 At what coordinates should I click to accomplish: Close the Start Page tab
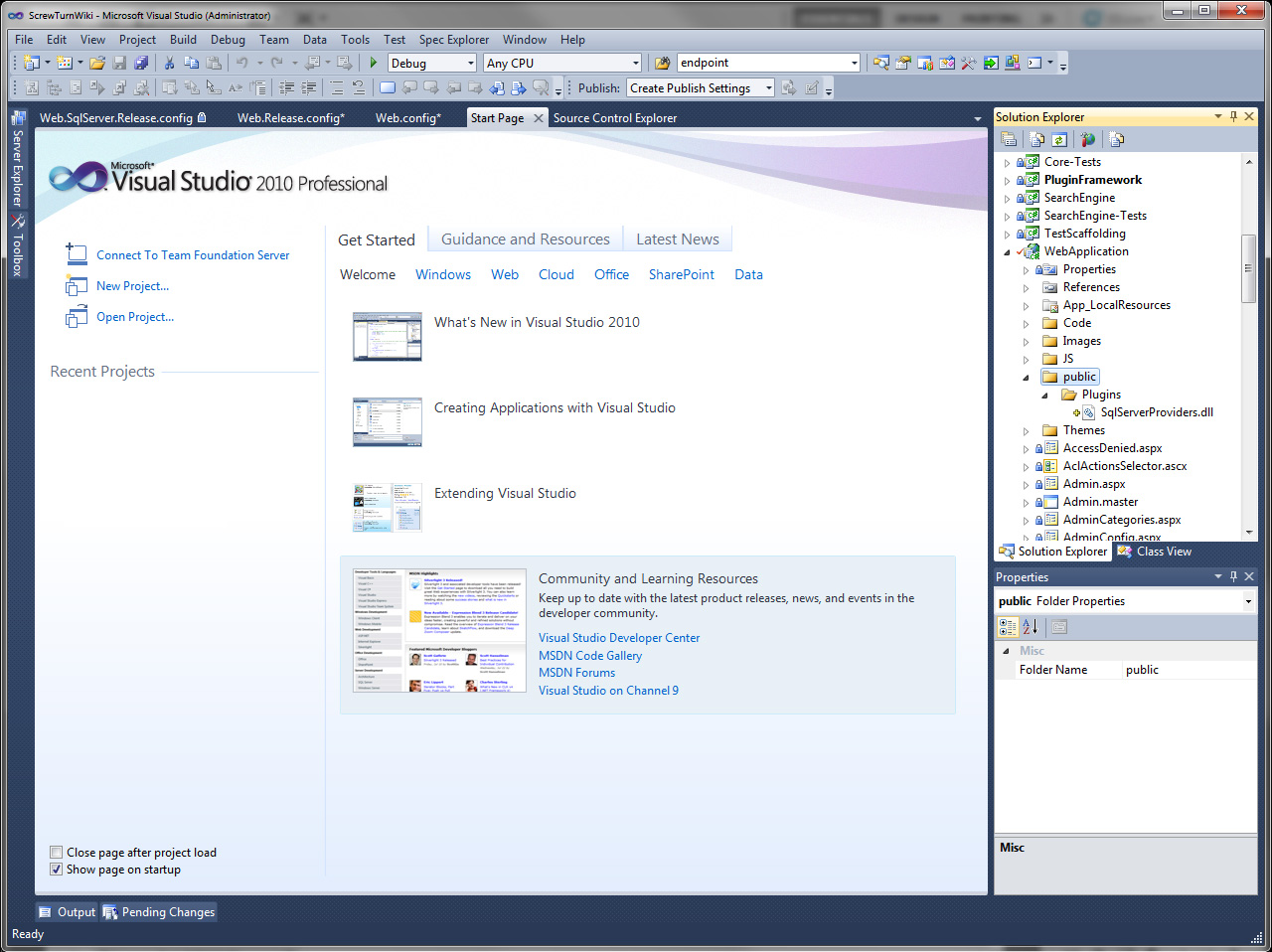539,117
